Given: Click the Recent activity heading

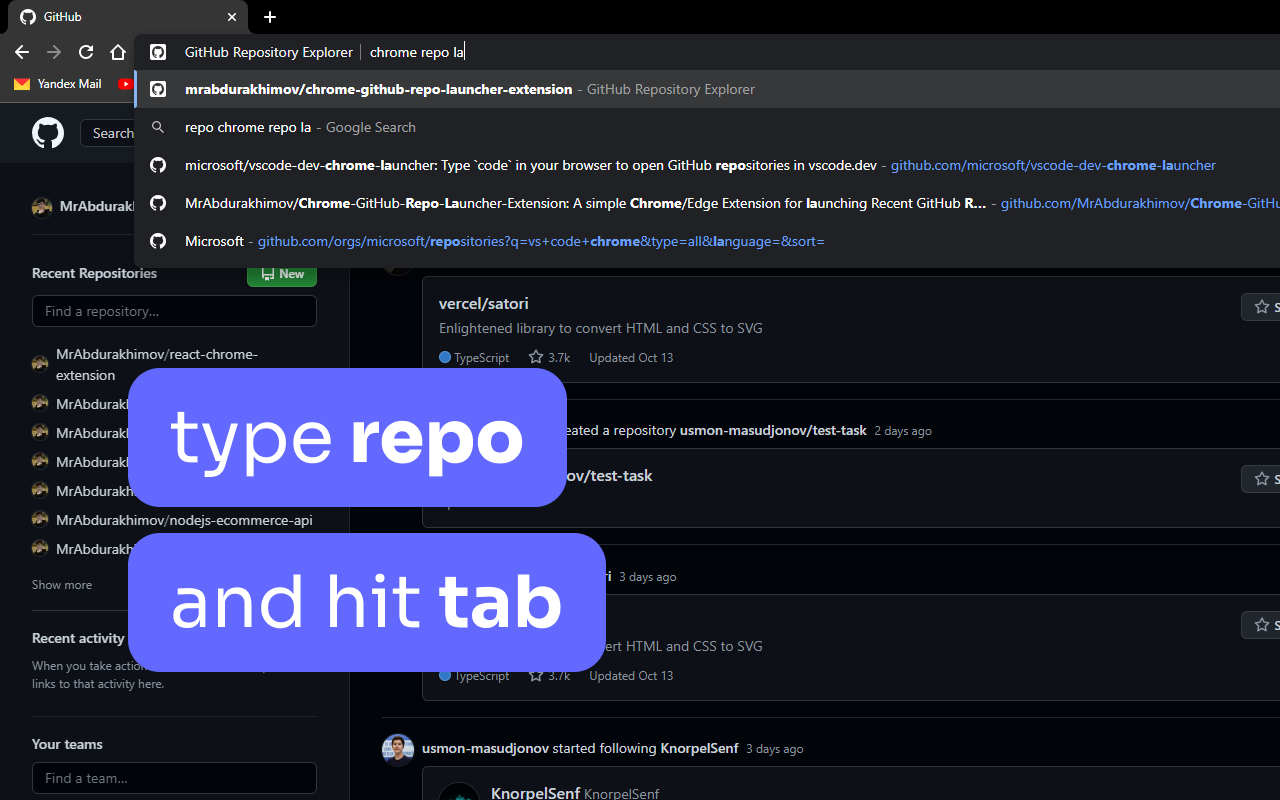Looking at the screenshot, I should (78, 638).
